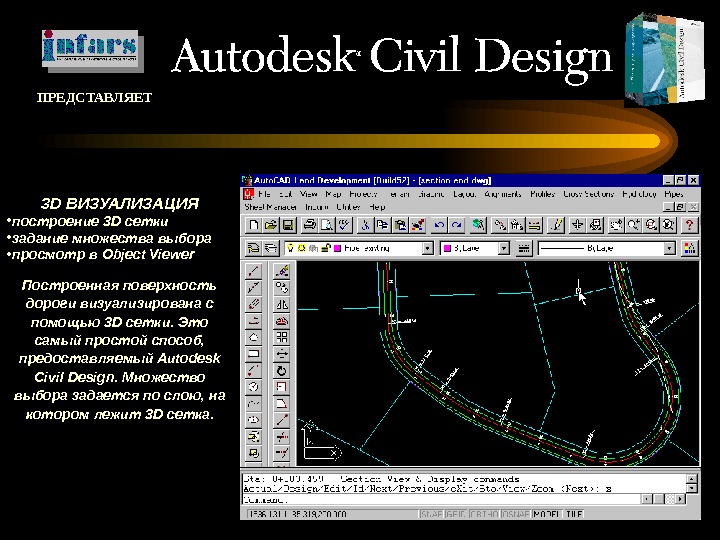Open the Pipes menu

(x=674, y=194)
